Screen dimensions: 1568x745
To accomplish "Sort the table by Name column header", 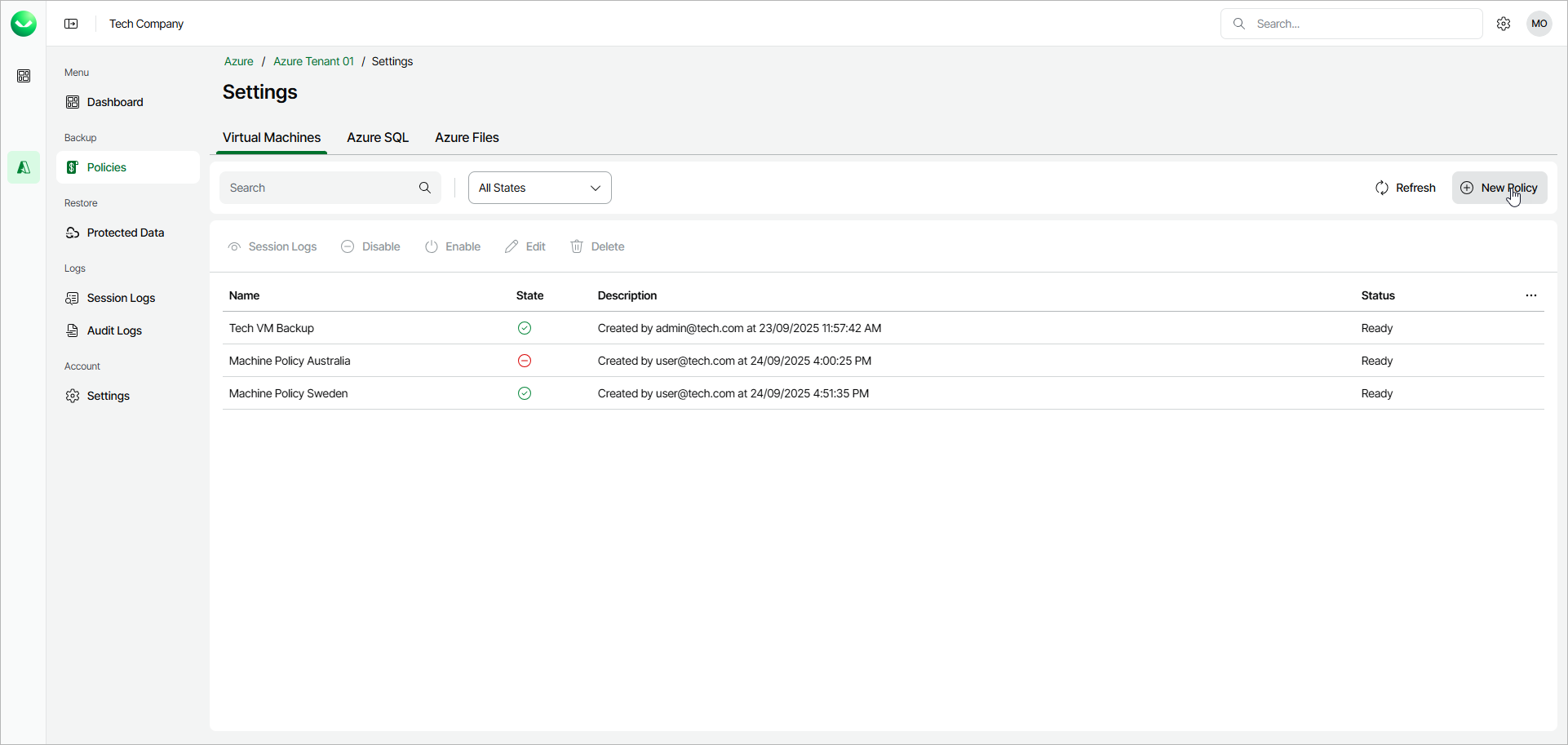I will [244, 295].
